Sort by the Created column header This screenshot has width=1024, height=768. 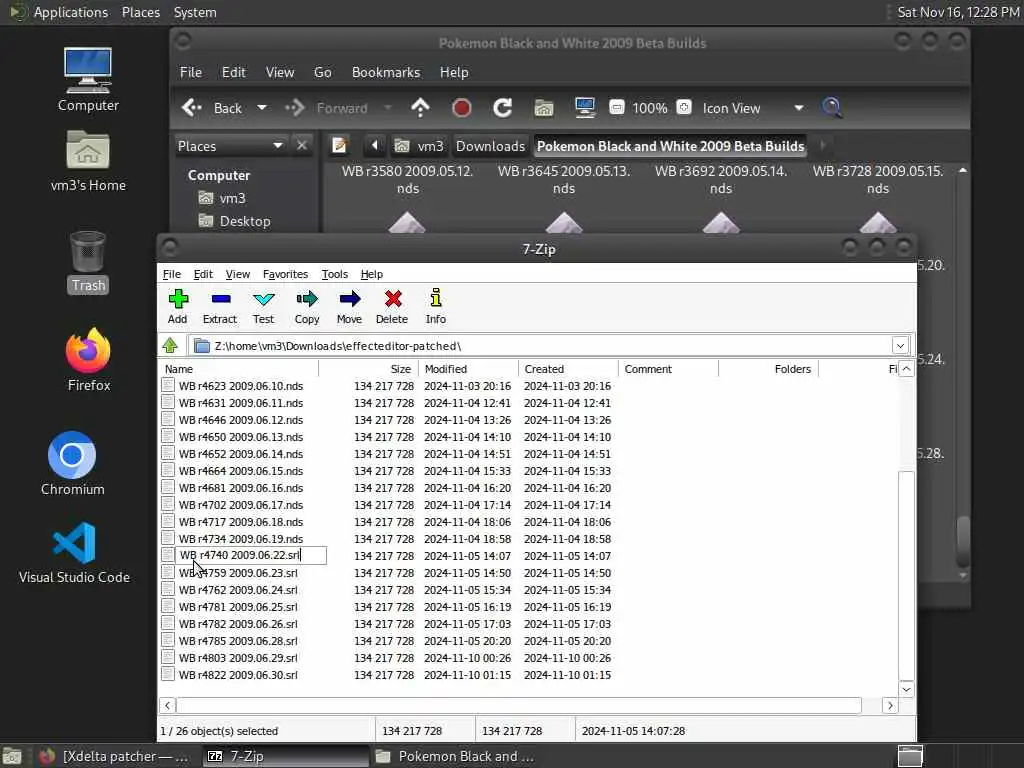(568, 369)
